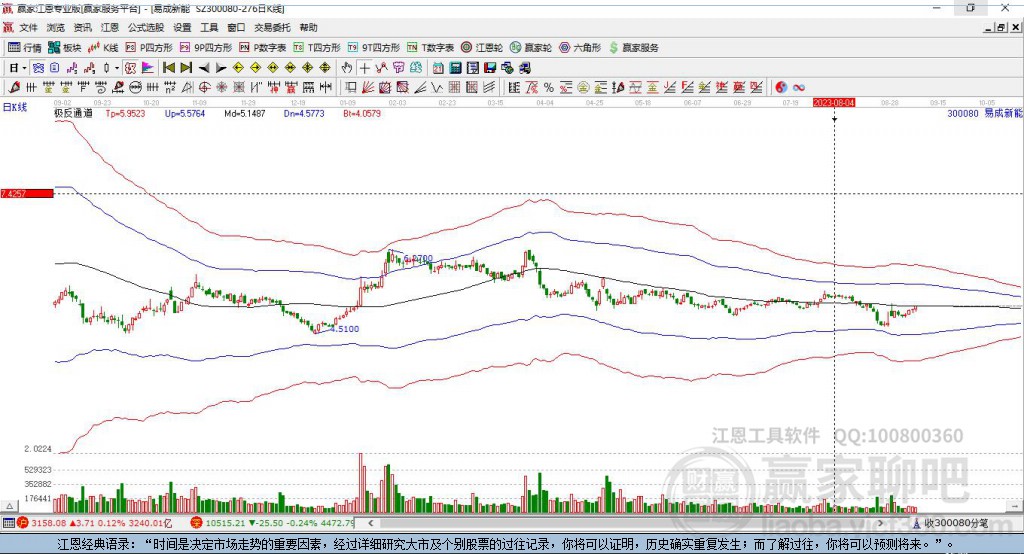The height and width of the screenshot is (554, 1024).
Task: Open 赢家服务 dollar-sign service
Action: pos(633,48)
